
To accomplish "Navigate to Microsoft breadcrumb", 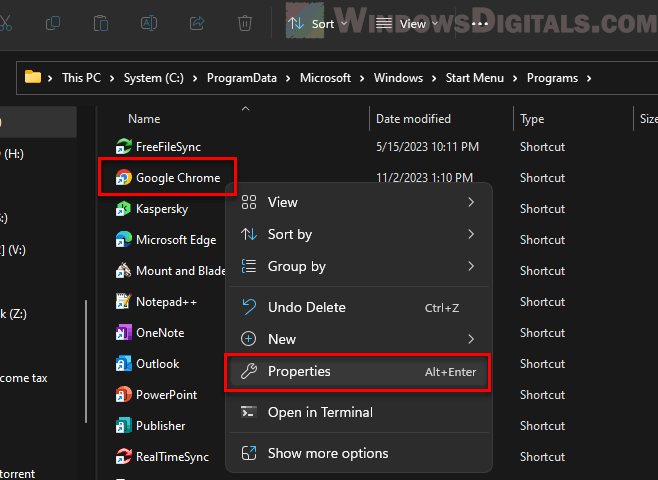I will [x=325, y=78].
